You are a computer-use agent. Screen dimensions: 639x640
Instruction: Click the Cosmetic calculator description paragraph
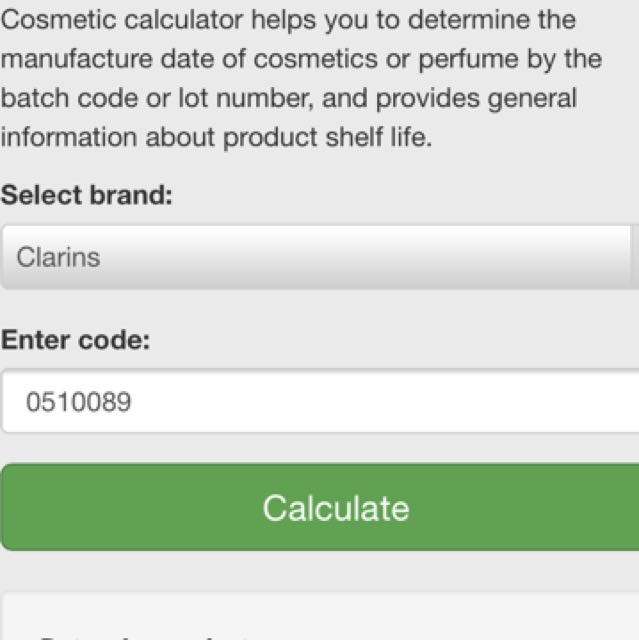tap(301, 78)
